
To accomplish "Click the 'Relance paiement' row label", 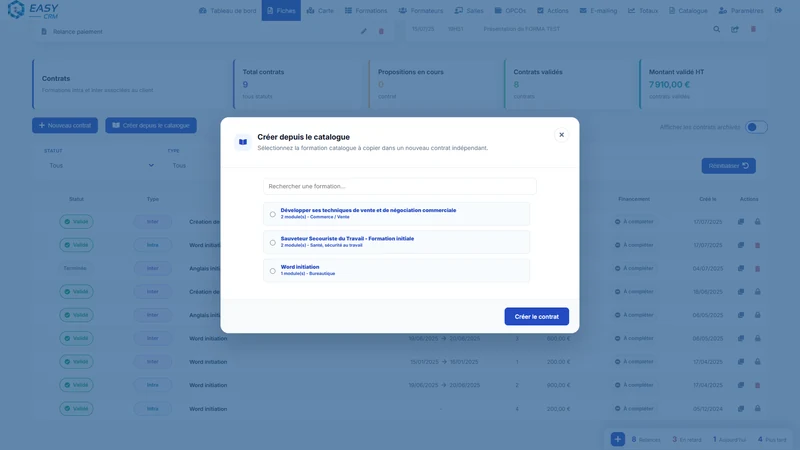I will [78, 32].
